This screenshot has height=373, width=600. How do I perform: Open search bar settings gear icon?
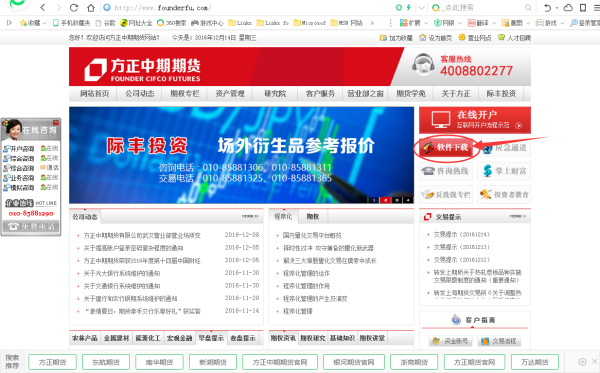(x=582, y=362)
